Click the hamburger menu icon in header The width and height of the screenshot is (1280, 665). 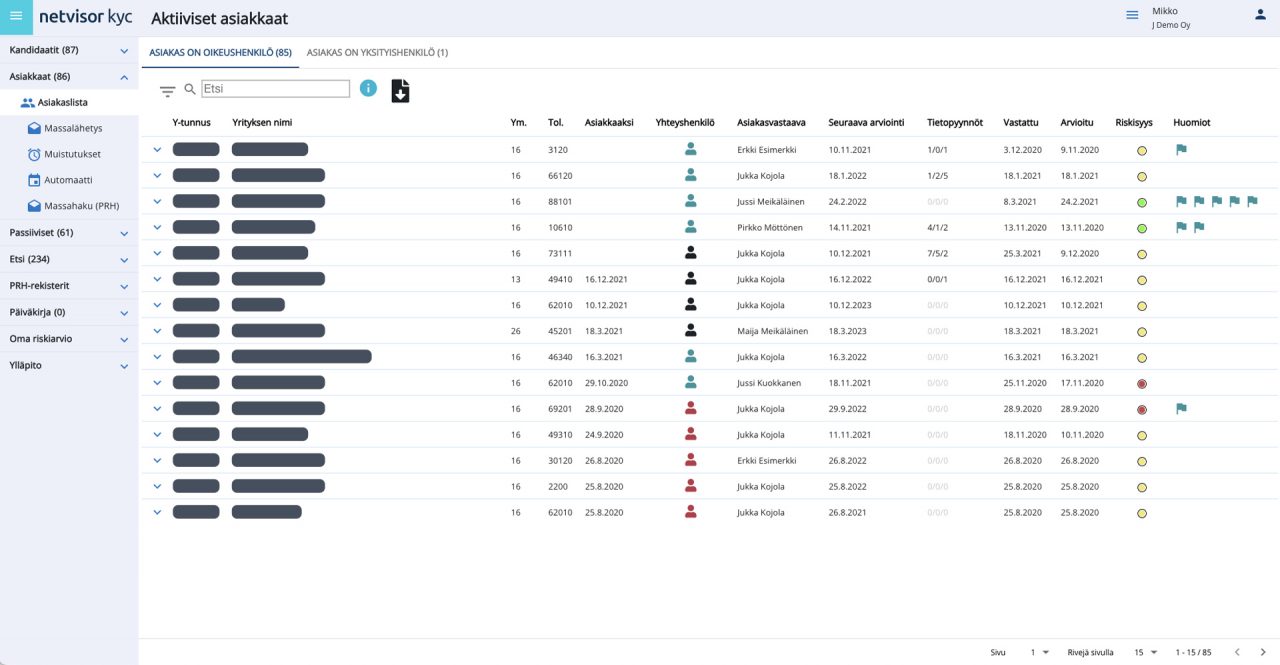point(16,15)
